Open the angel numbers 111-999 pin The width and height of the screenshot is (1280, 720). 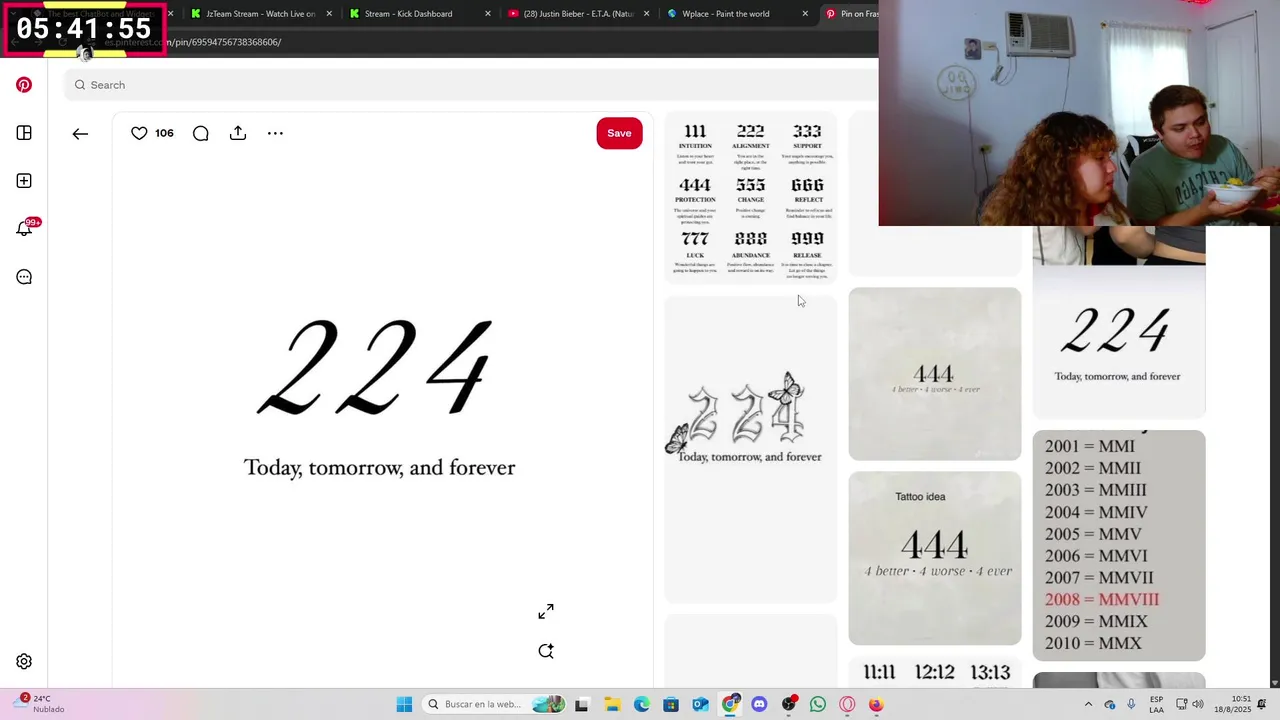pos(751,197)
